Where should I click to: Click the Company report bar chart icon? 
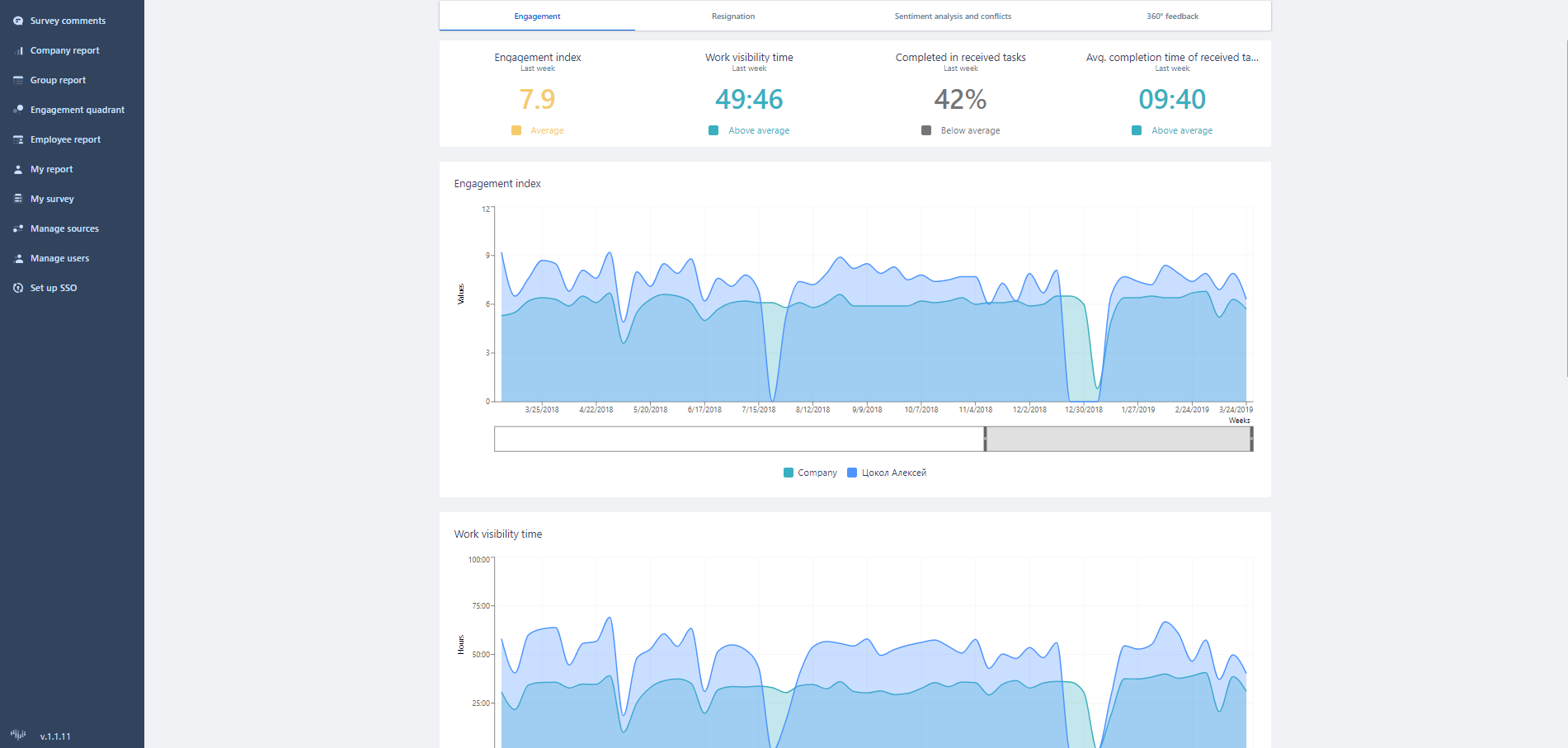pyautogui.click(x=18, y=50)
